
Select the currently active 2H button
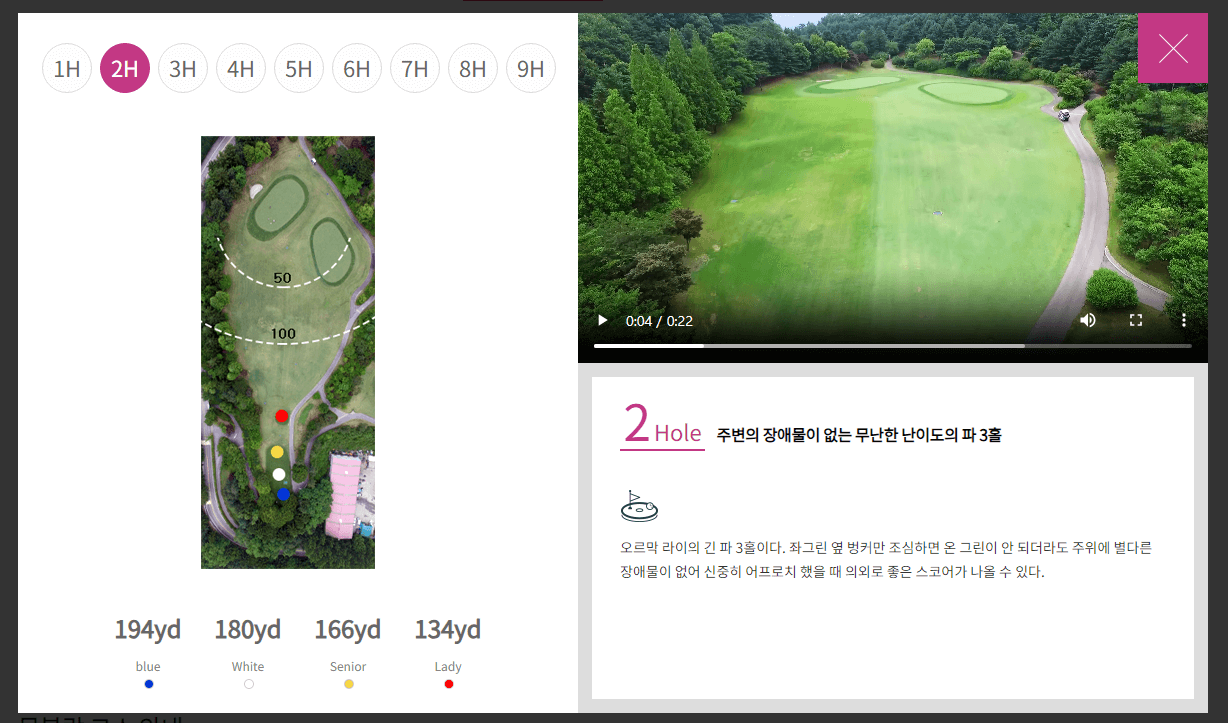(125, 68)
